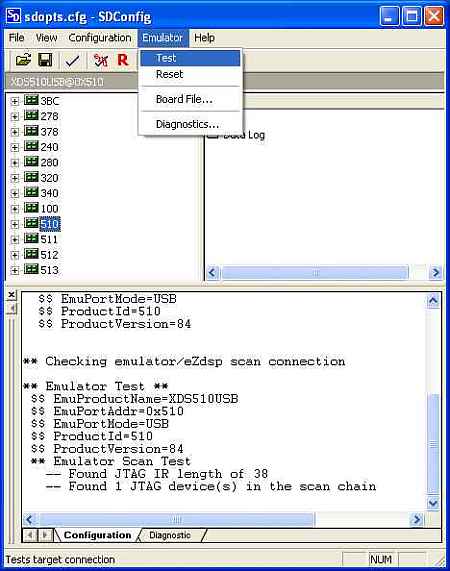This screenshot has width=450, height=571.
Task: Click the red disconnect toolbar icon
Action: 100,60
